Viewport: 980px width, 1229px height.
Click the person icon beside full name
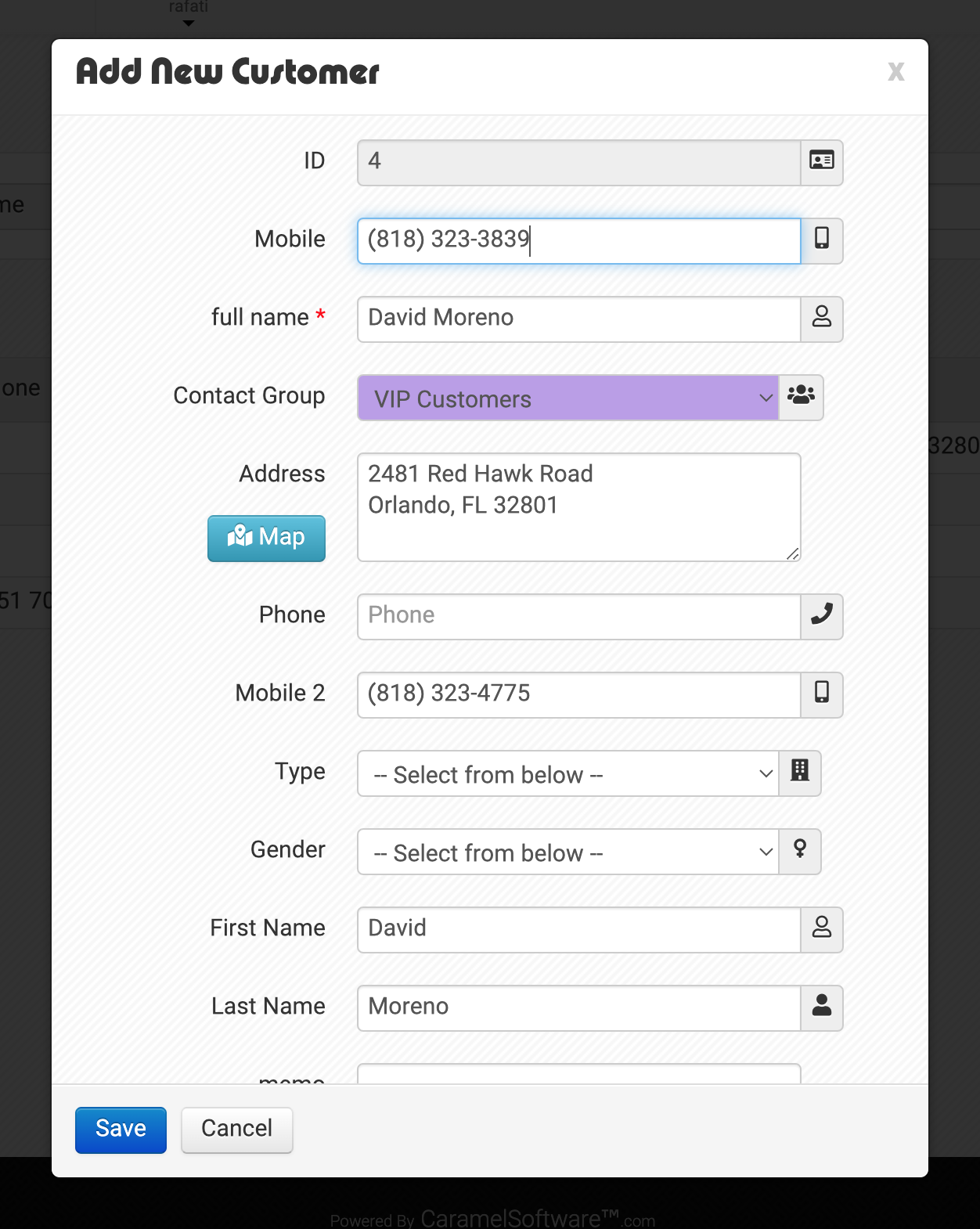821,318
